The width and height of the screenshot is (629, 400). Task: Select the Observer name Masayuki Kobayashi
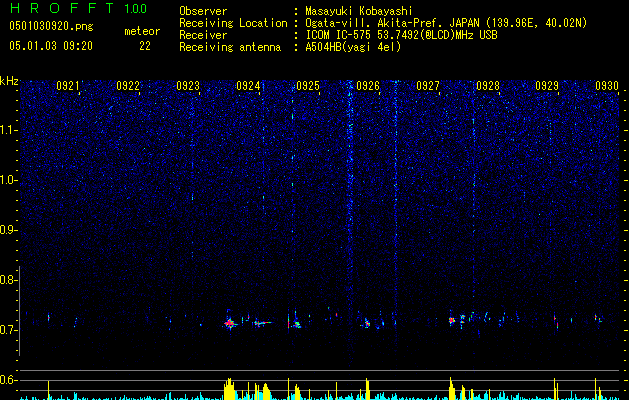click(359, 11)
